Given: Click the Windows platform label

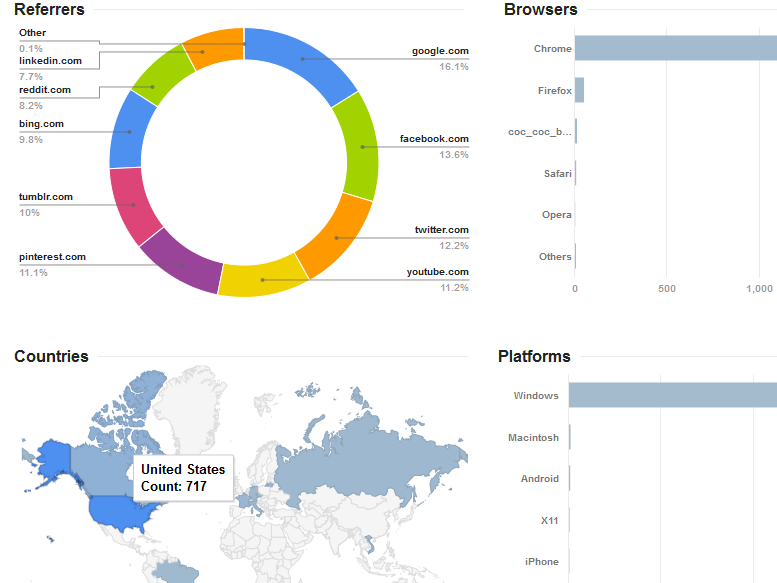Looking at the screenshot, I should (x=536, y=396).
